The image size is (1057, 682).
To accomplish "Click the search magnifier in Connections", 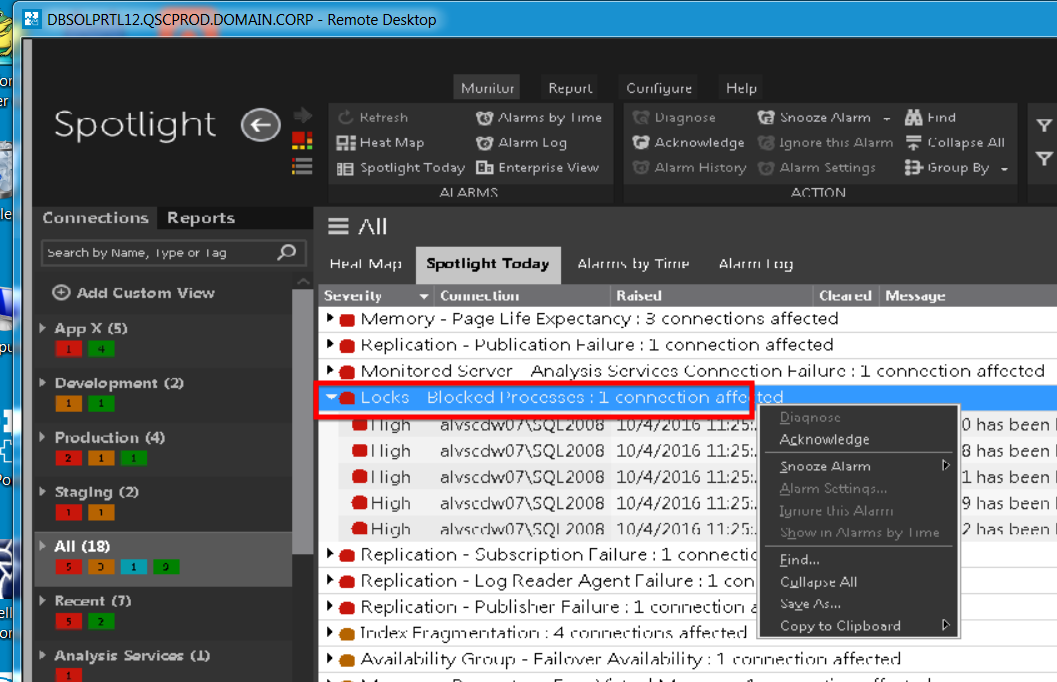I will (x=287, y=253).
